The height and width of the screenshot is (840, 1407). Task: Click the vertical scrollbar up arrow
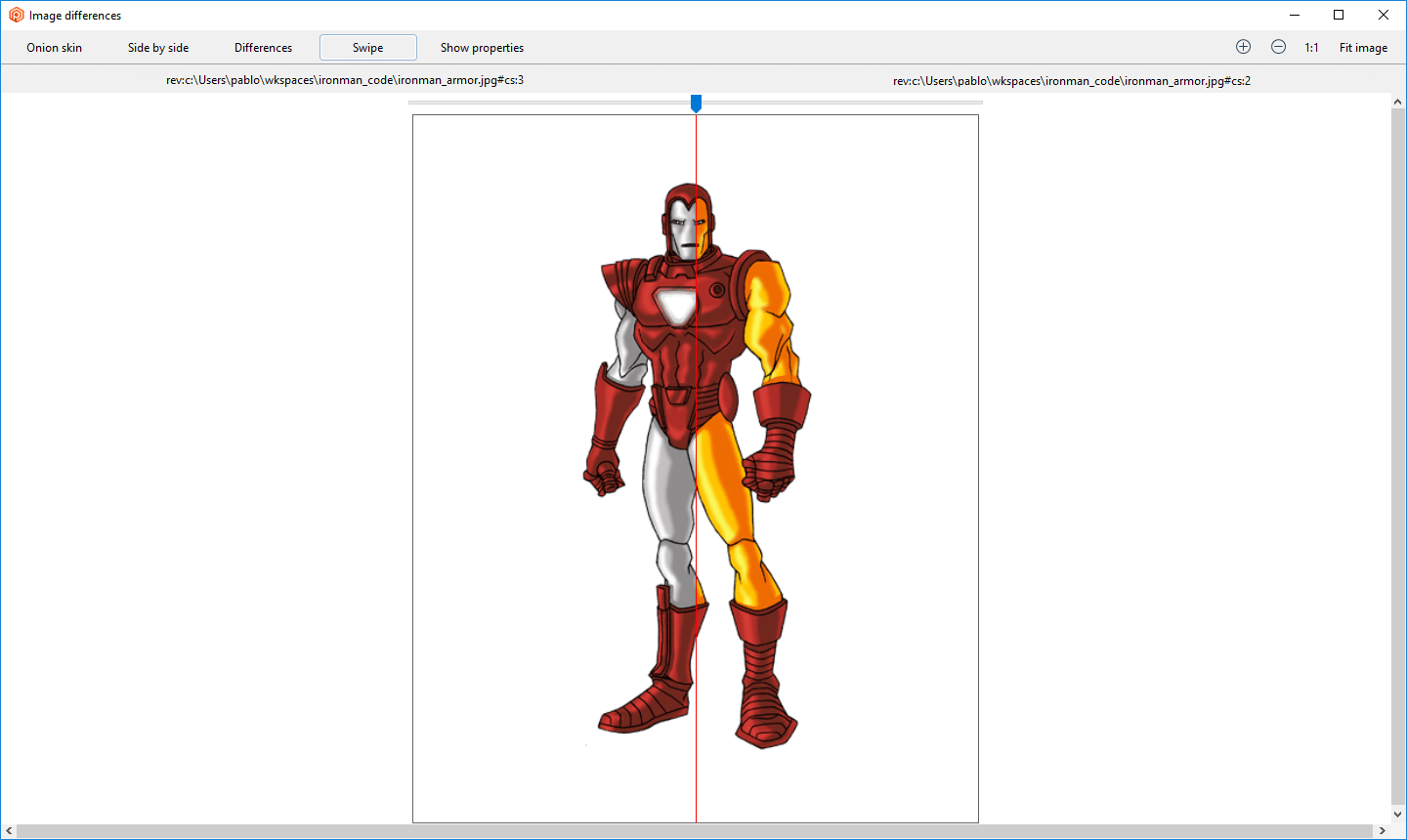click(1398, 102)
